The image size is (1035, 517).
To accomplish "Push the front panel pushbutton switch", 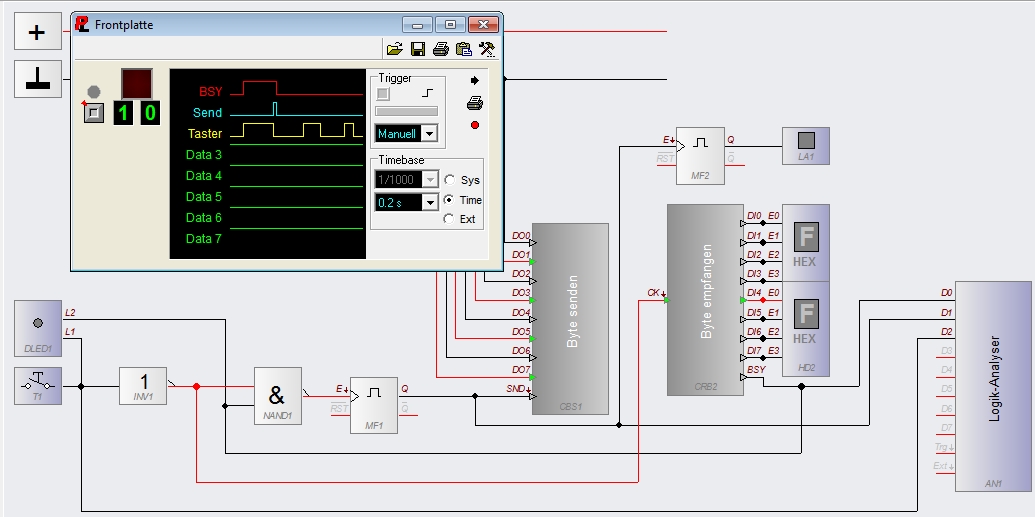I will click(94, 113).
